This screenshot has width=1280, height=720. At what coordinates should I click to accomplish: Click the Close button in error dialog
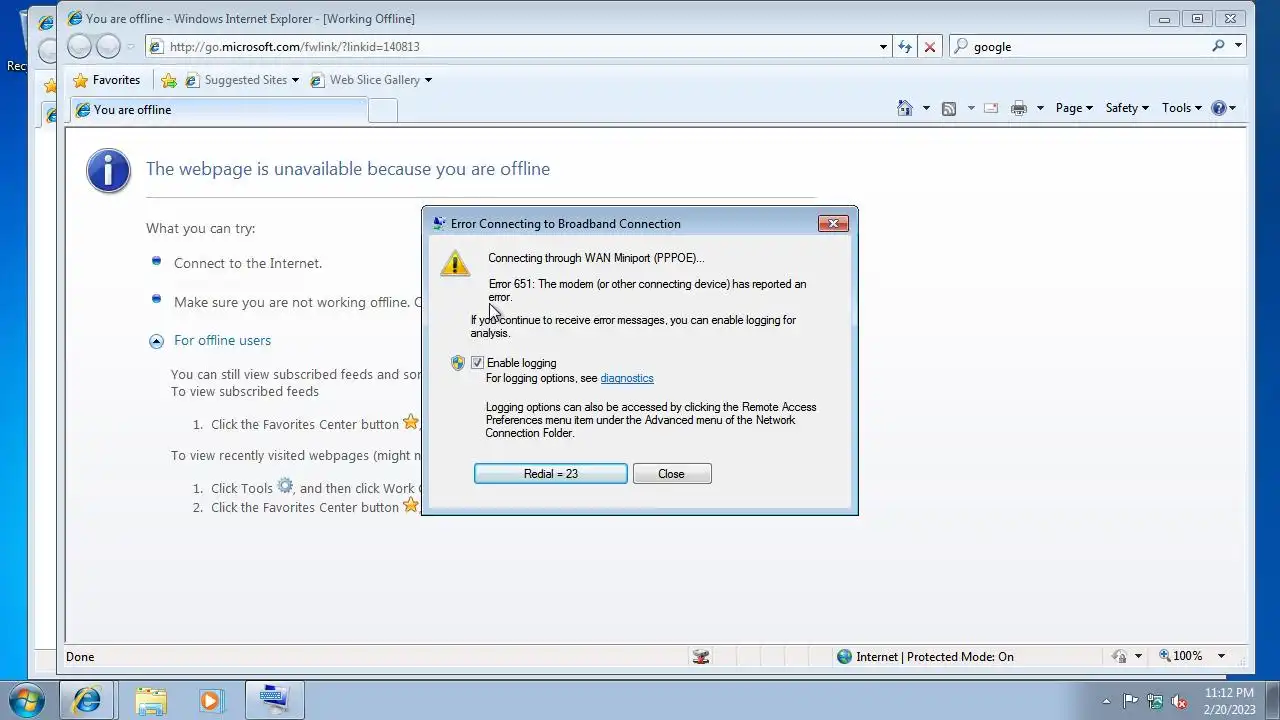[671, 474]
